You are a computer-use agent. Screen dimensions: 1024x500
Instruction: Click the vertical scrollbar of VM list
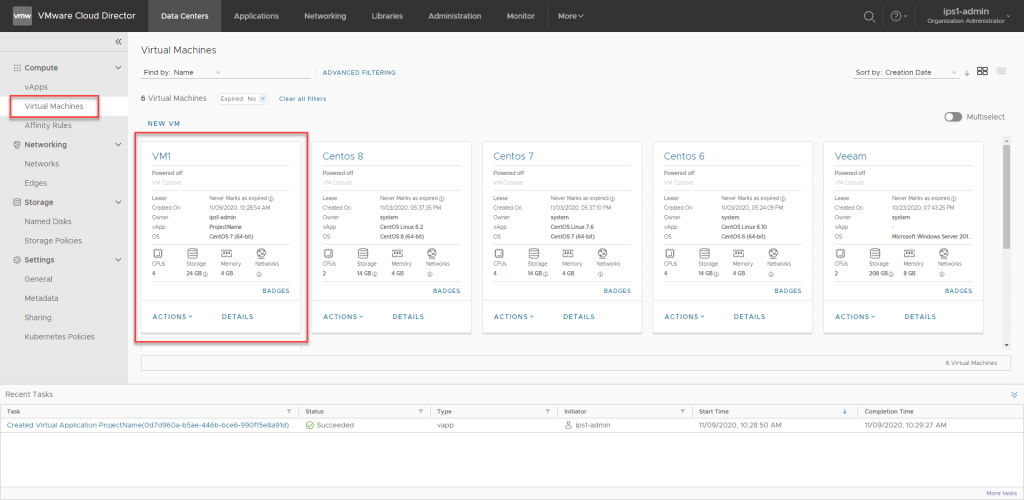pos(1005,200)
